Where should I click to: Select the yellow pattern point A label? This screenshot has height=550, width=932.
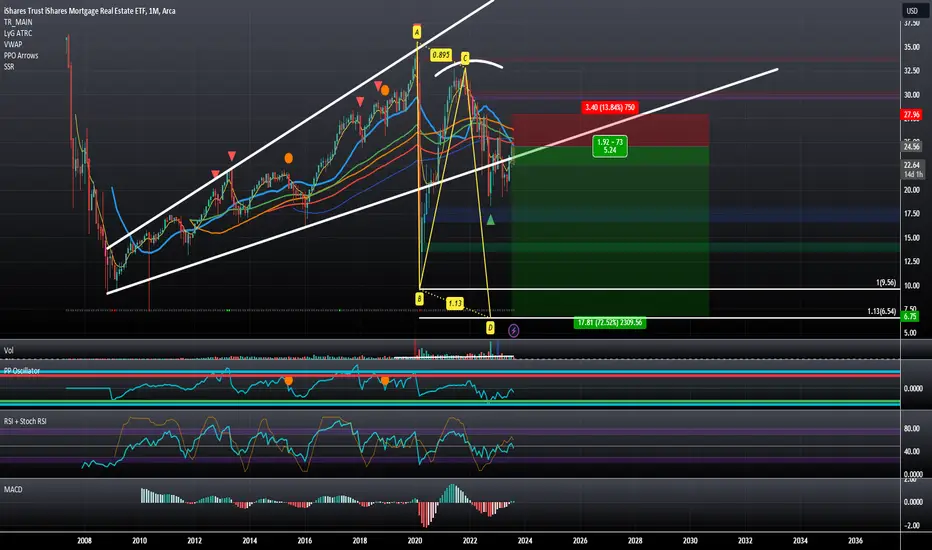(x=417, y=32)
